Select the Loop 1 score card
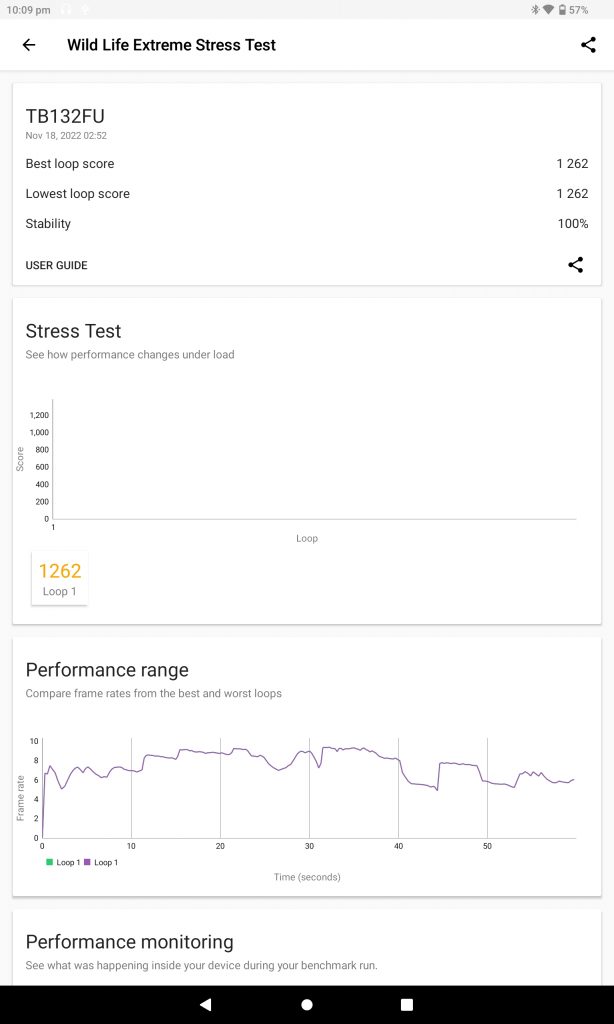This screenshot has width=614, height=1024. pos(60,578)
